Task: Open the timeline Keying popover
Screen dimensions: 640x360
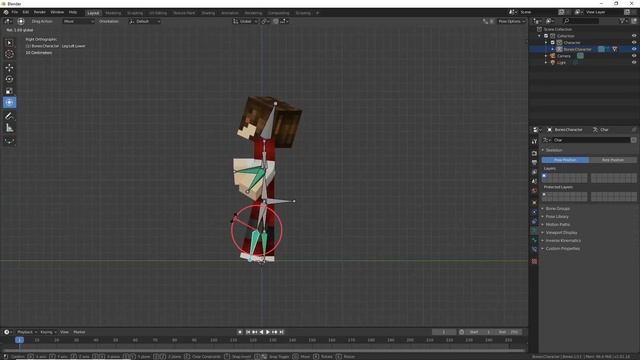Action: pos(48,332)
